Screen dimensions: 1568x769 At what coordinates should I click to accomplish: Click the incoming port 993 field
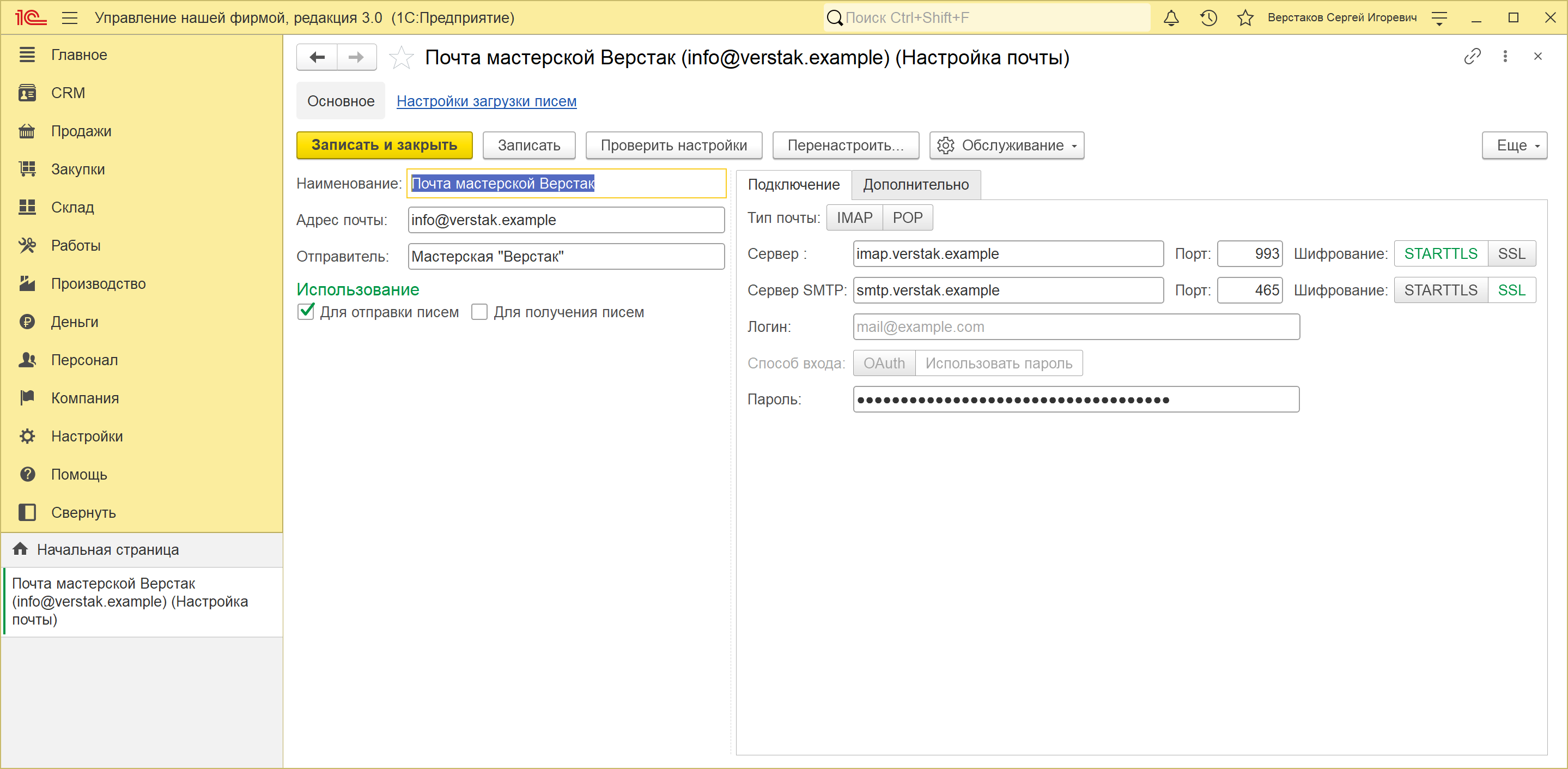1250,254
